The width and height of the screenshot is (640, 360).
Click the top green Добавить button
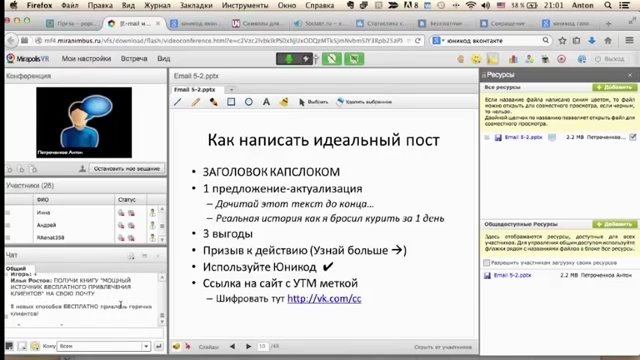click(614, 87)
